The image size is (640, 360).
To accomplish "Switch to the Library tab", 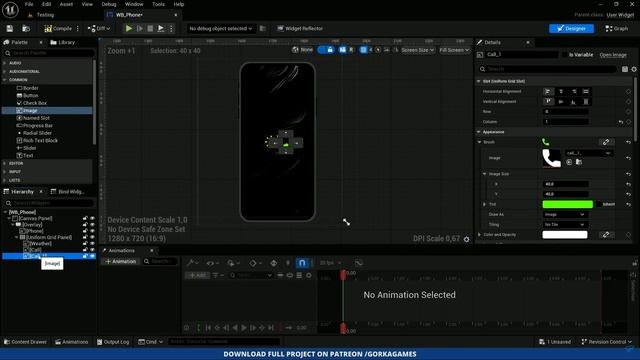I will tap(63, 42).
